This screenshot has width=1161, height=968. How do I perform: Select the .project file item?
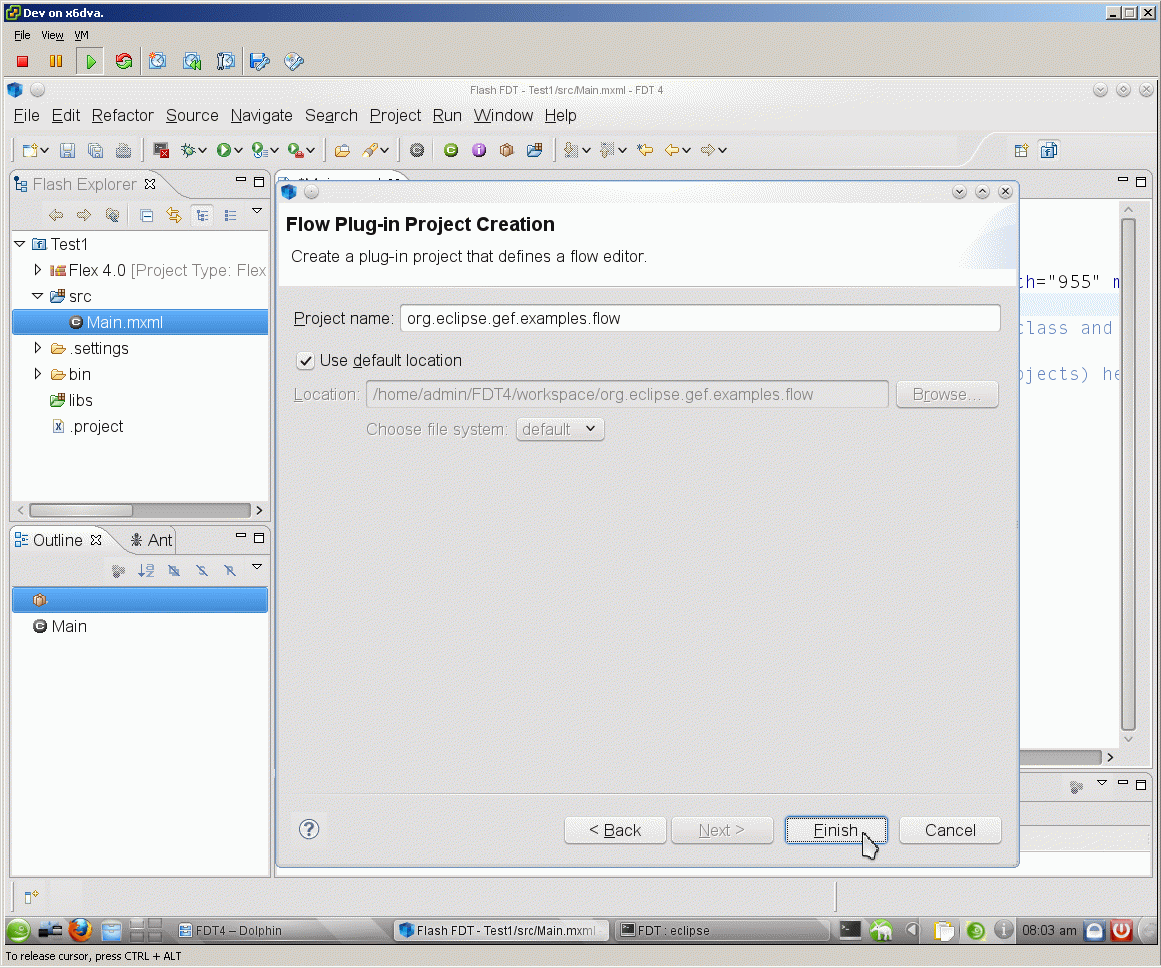(x=87, y=427)
